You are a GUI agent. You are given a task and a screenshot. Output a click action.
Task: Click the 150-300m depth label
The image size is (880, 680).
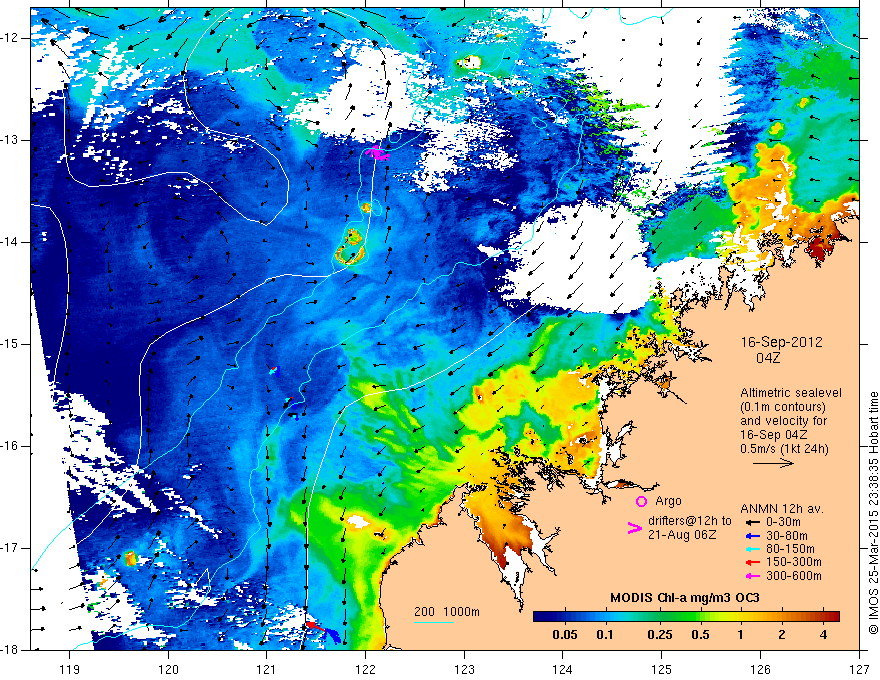pos(794,563)
